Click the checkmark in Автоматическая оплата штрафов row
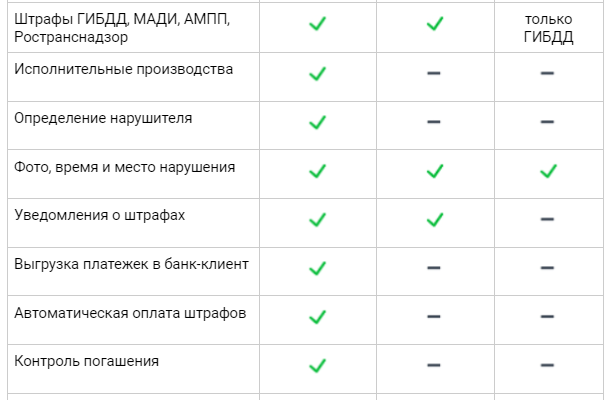The height and width of the screenshot is (400, 612). [318, 317]
